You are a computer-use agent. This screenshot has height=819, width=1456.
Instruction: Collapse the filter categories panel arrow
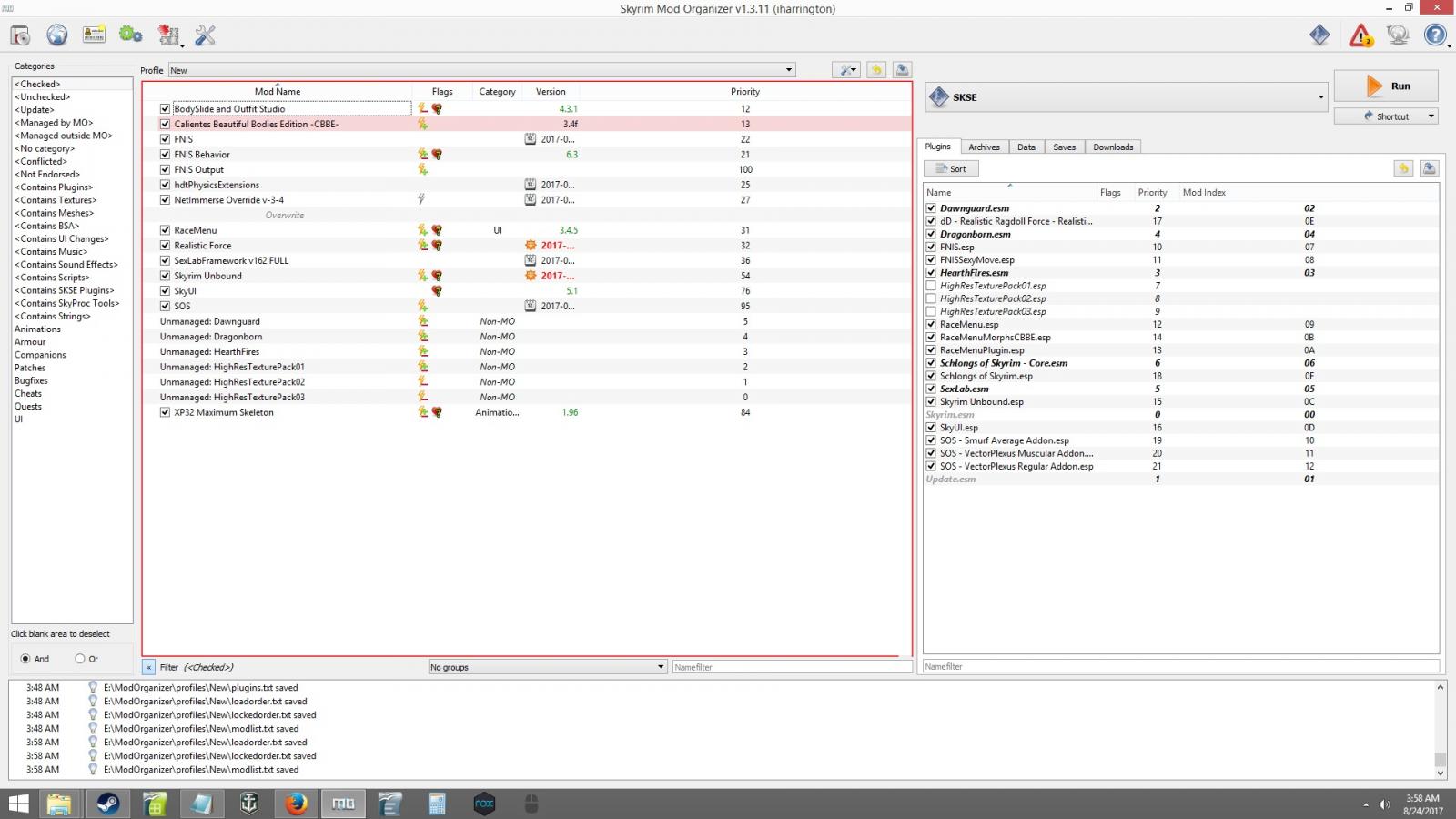[148, 667]
